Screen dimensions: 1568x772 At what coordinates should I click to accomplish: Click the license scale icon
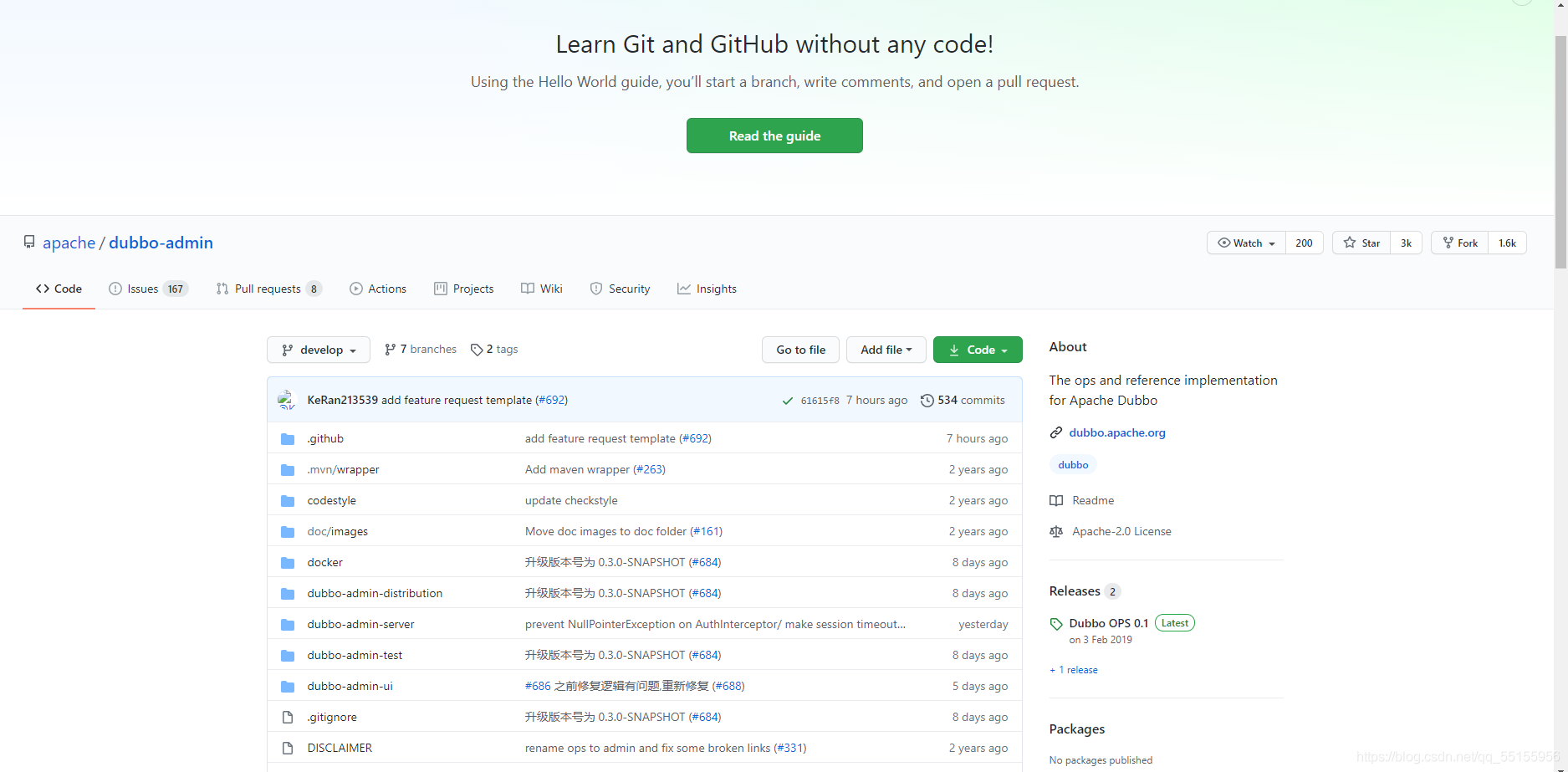(1056, 531)
